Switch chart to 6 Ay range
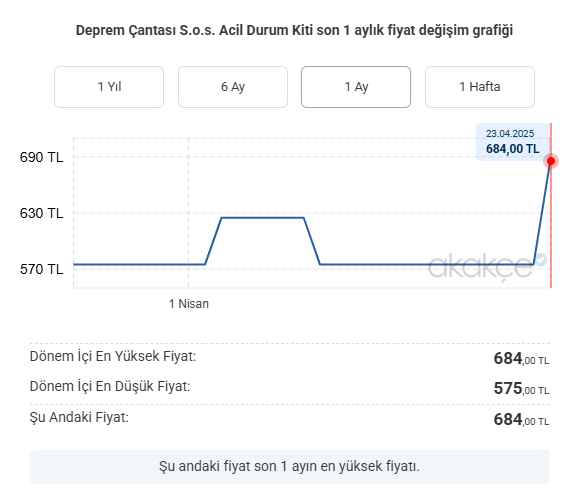575x489 pixels. (233, 87)
